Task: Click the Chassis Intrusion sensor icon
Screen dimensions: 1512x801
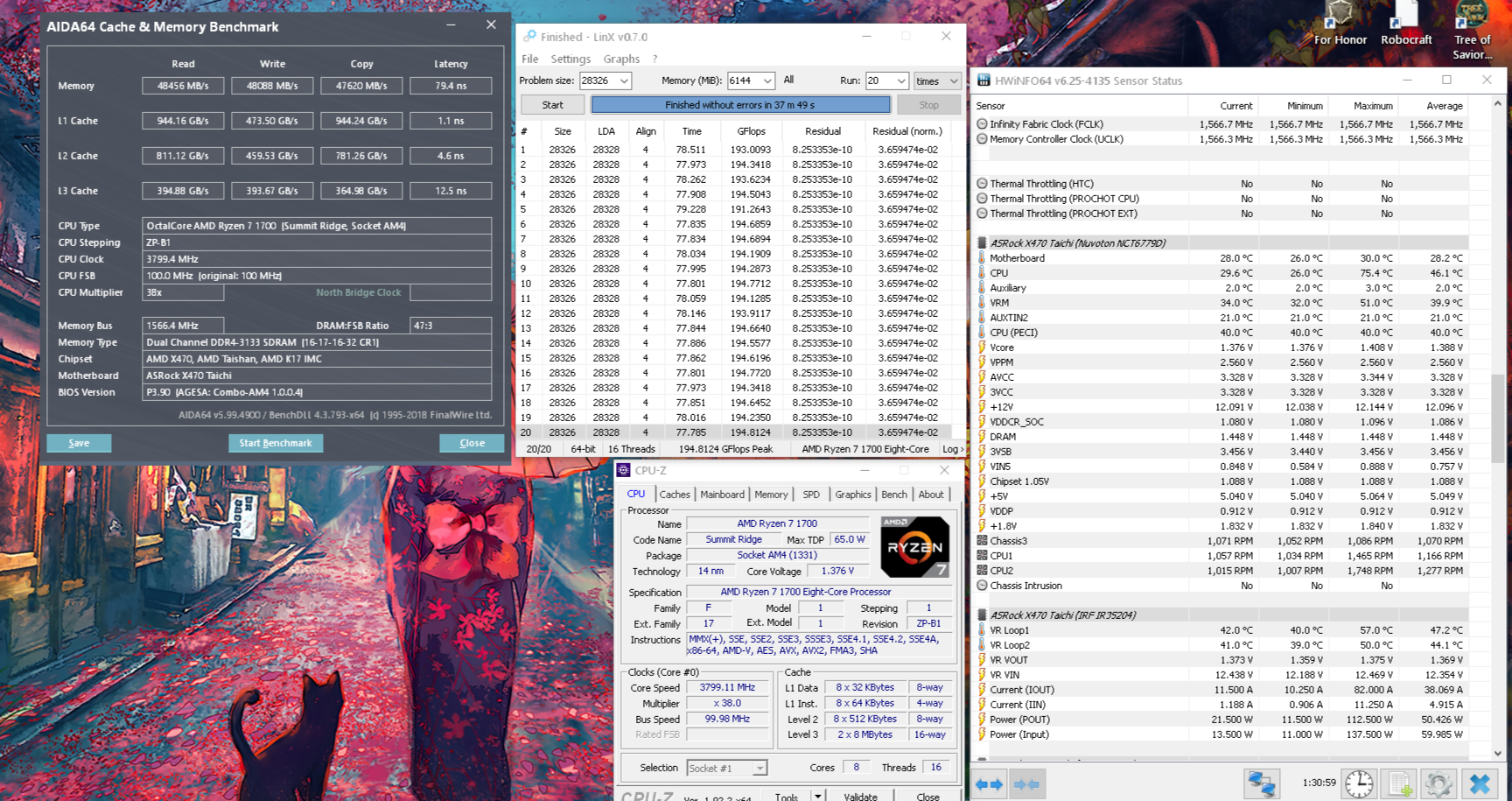Action: point(982,586)
